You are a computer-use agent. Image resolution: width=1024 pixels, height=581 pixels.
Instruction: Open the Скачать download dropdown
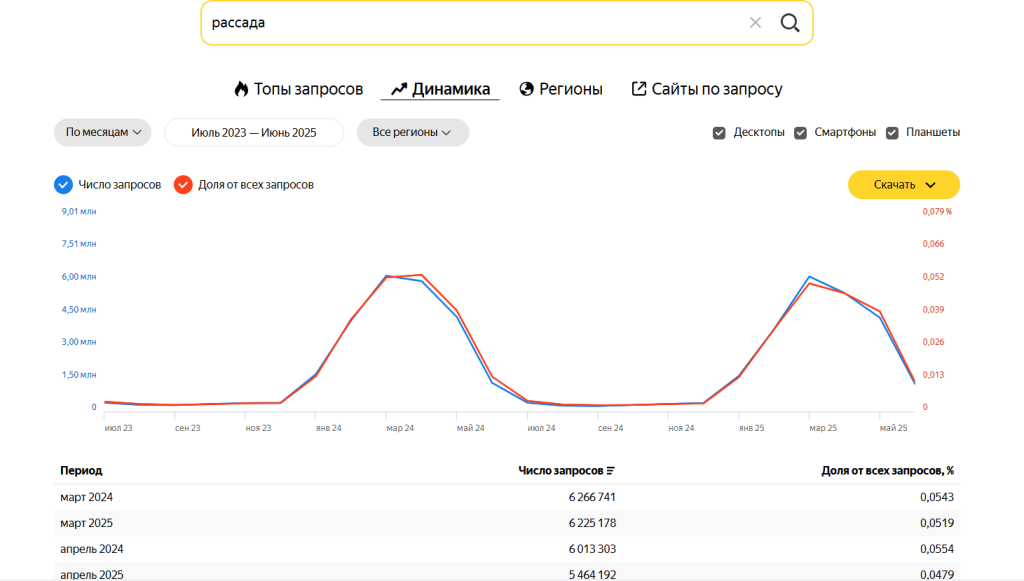(x=903, y=185)
